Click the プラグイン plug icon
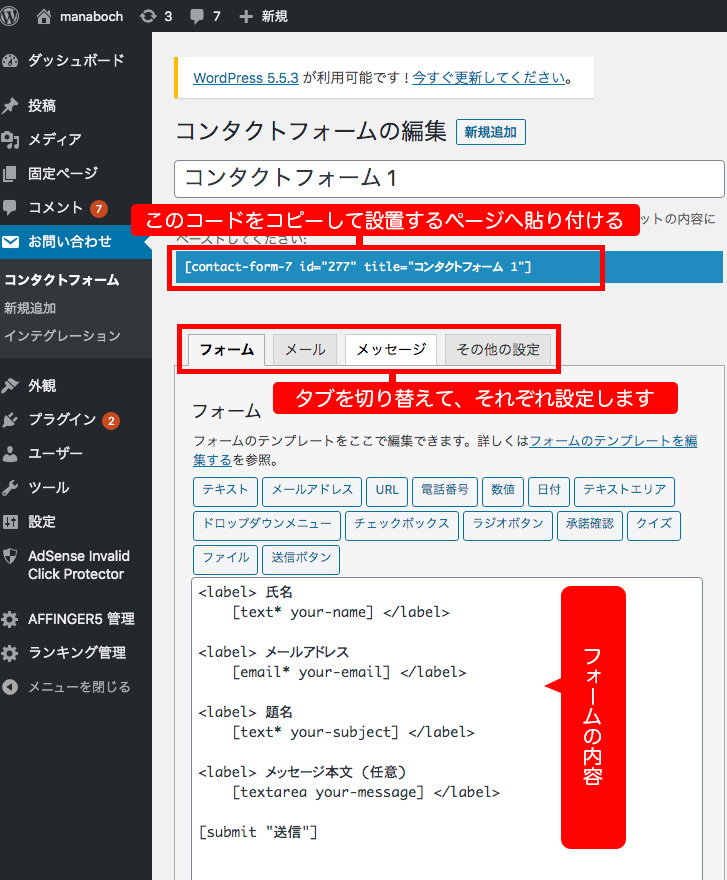The height and width of the screenshot is (880, 727). [x=10, y=419]
